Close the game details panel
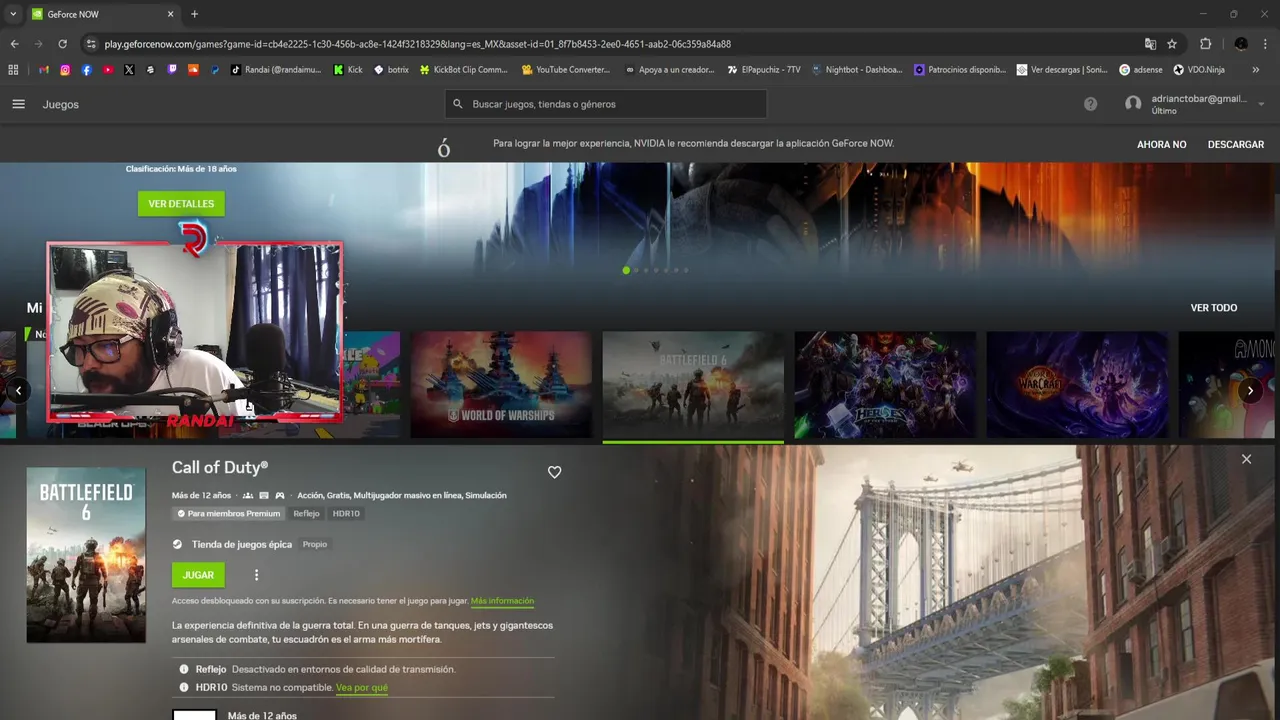This screenshot has height=720, width=1280. click(x=1246, y=459)
